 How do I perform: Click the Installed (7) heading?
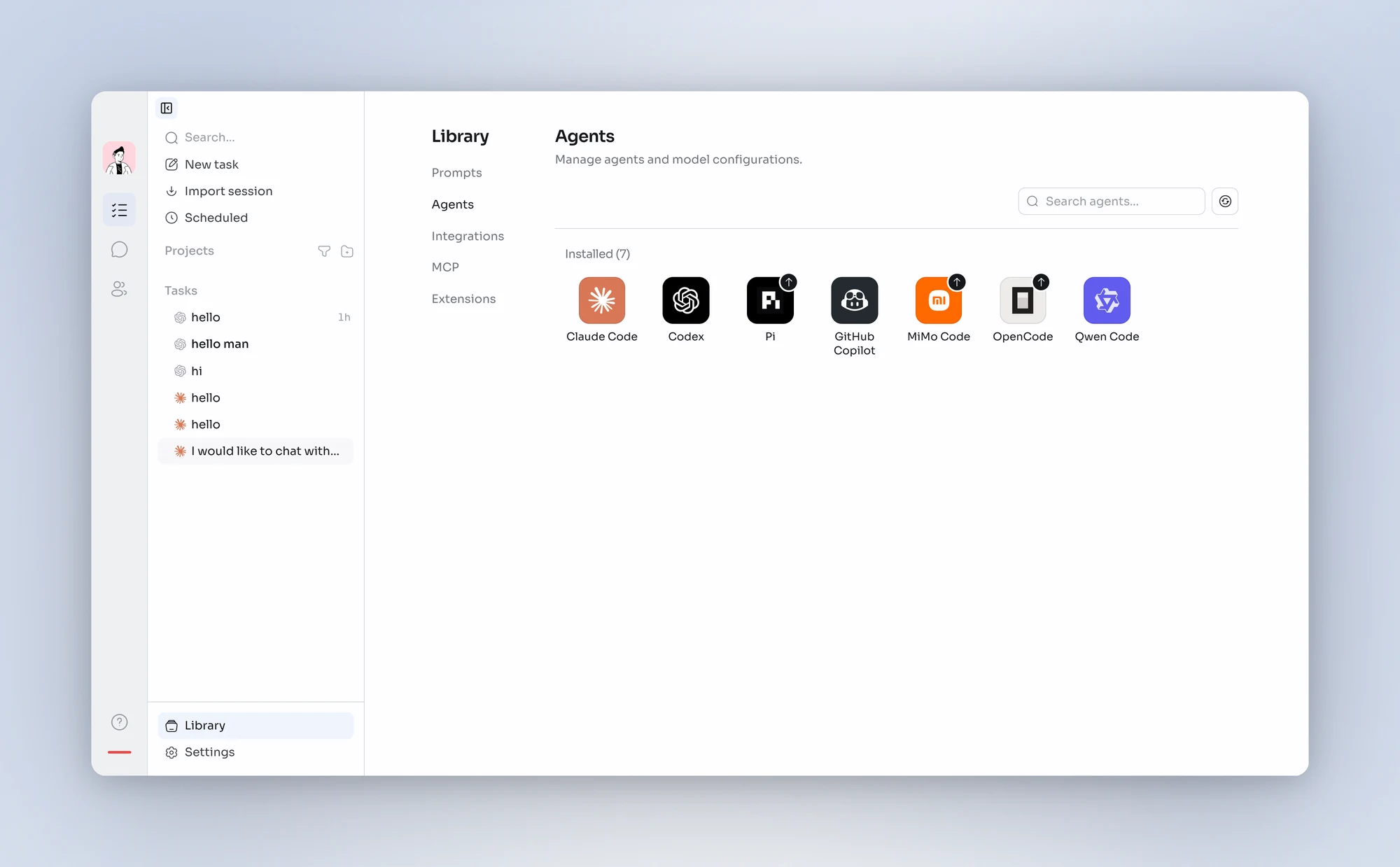[598, 254]
